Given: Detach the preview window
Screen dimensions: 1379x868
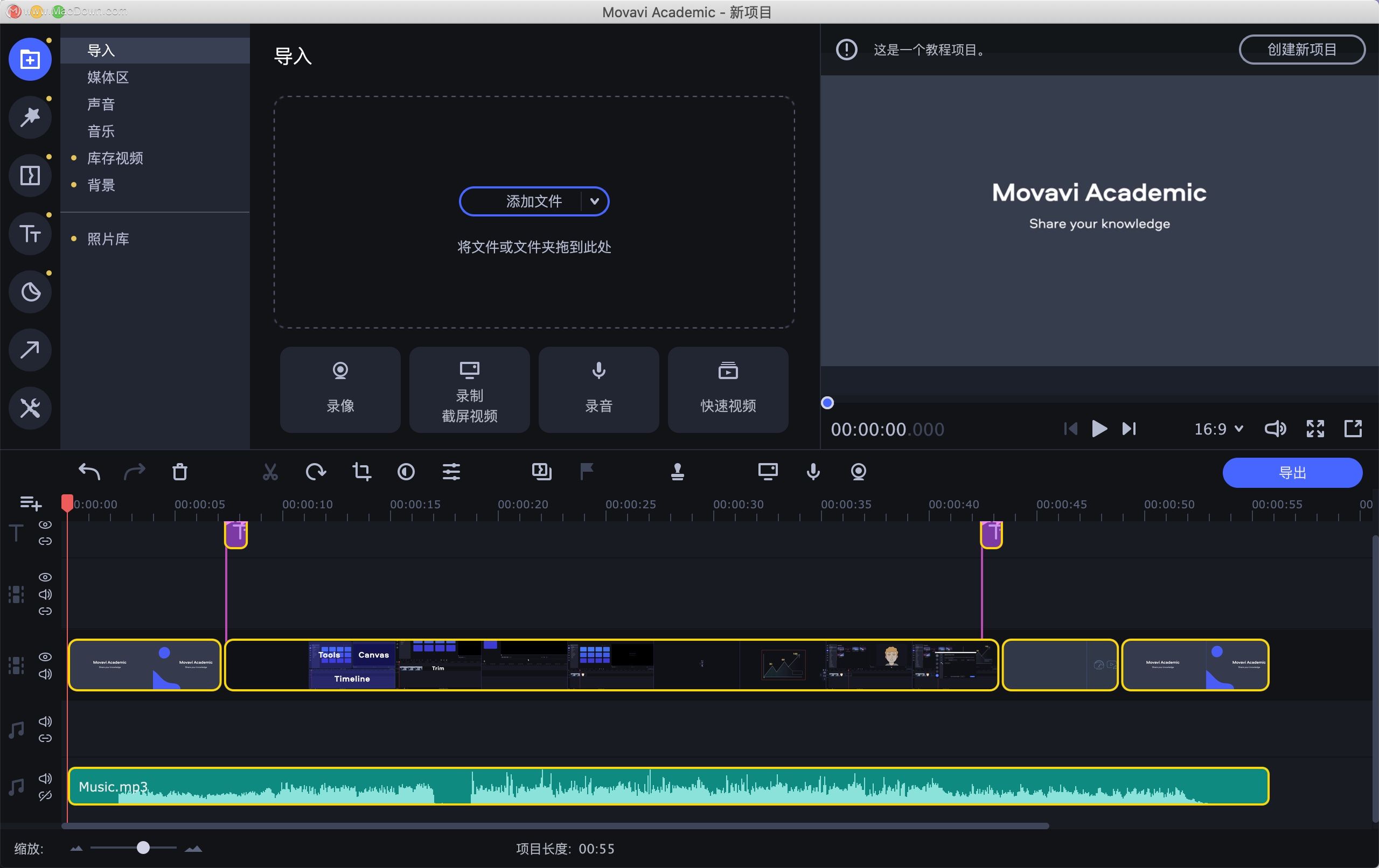Looking at the screenshot, I should (1353, 429).
